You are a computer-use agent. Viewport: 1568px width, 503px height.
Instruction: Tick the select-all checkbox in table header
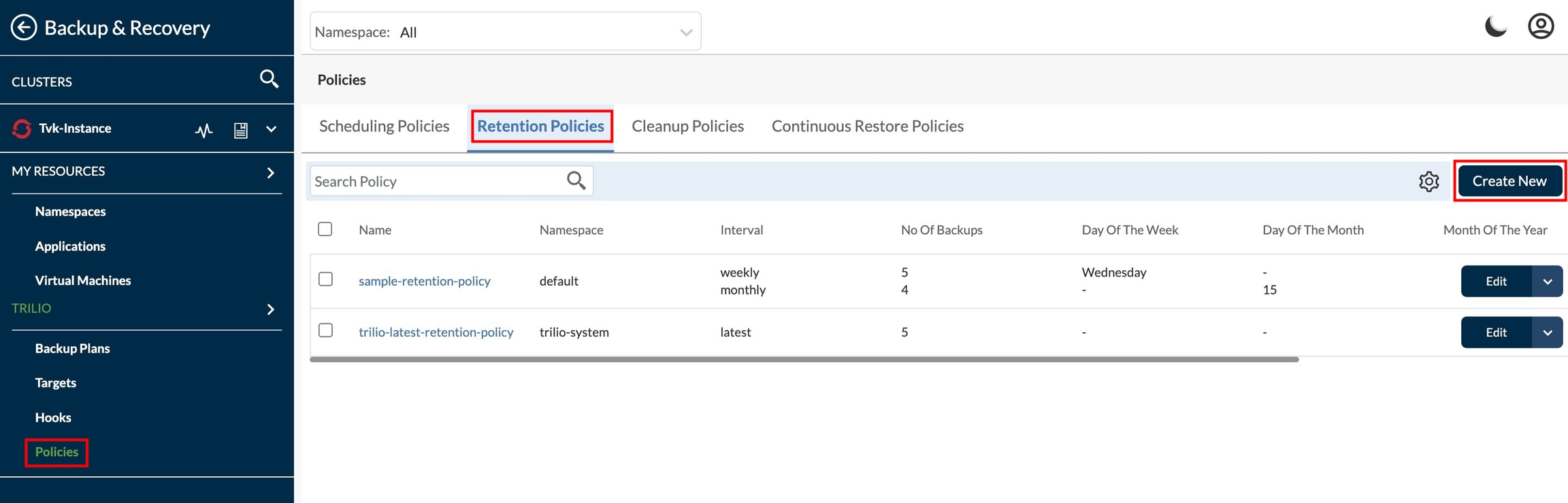tap(325, 229)
